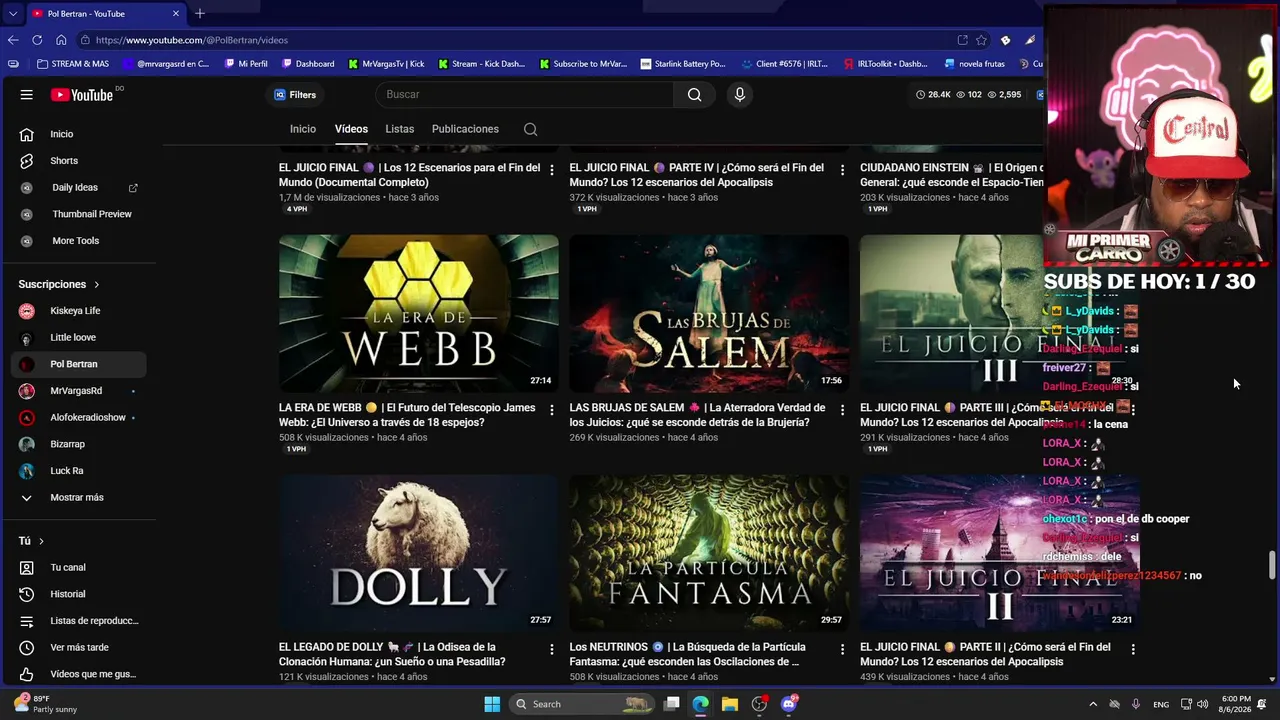Open the Los NEUTRINOS video title
Image resolution: width=1280 pixels, height=720 pixels.
coord(687,654)
